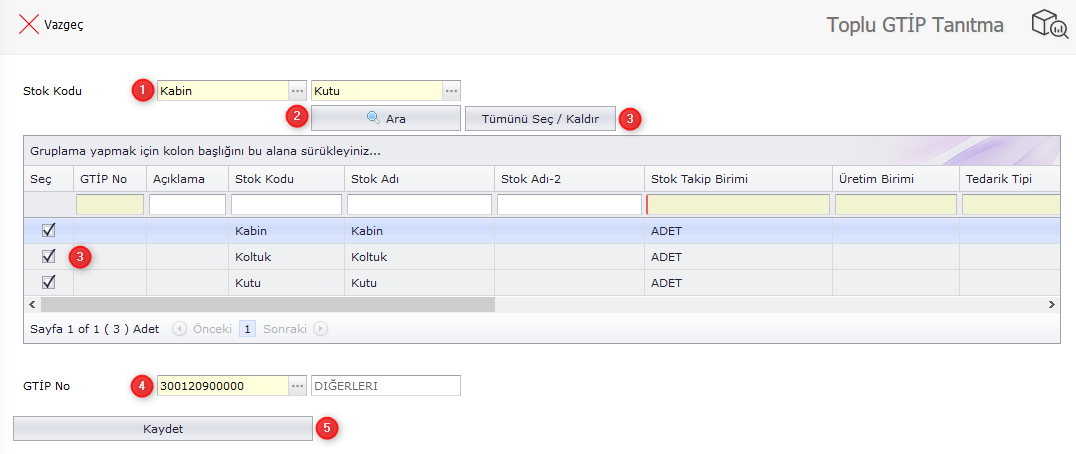The image size is (1076, 454).
Task: Click the stock box magnifier icon top right
Action: click(1049, 25)
